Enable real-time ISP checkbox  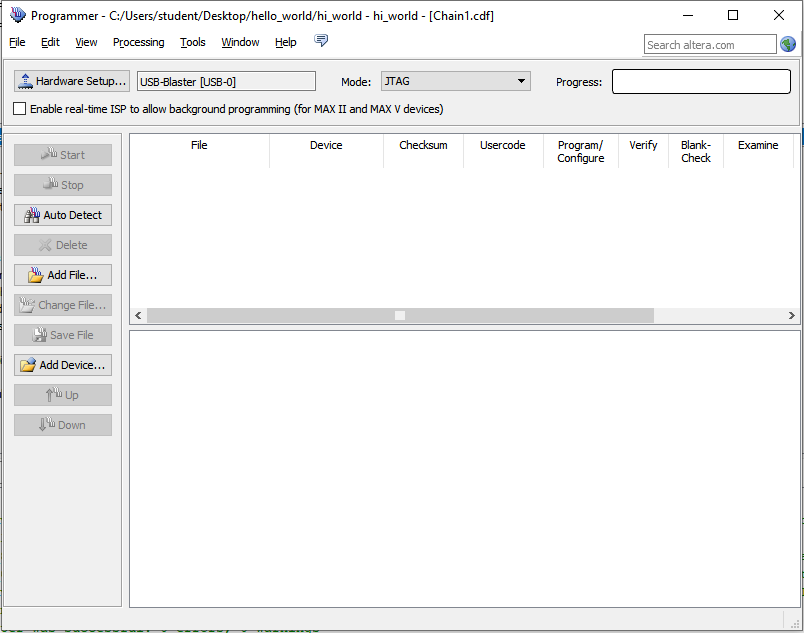click(x=20, y=109)
